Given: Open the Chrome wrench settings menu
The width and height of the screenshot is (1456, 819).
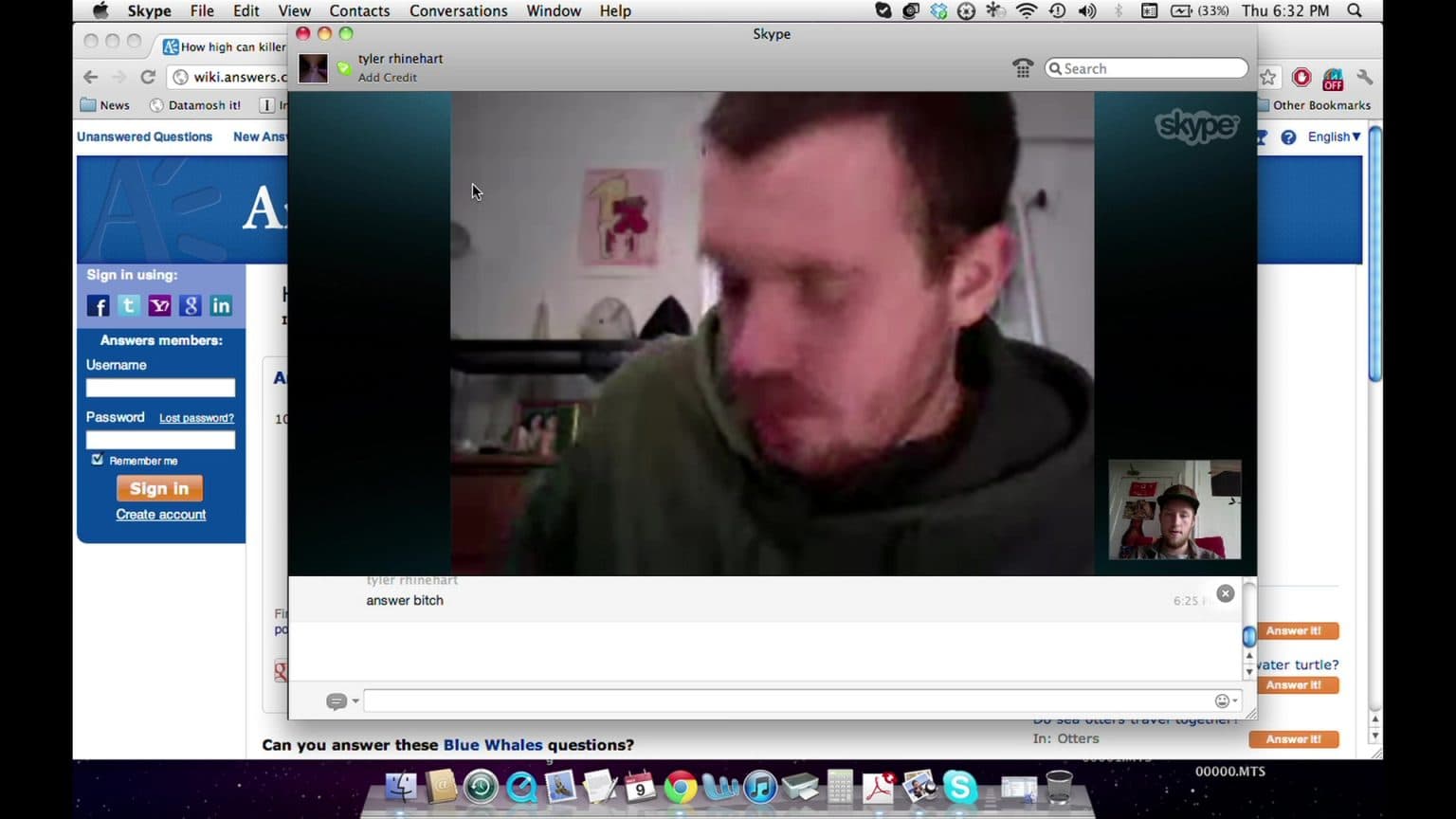Looking at the screenshot, I should 1365,78.
